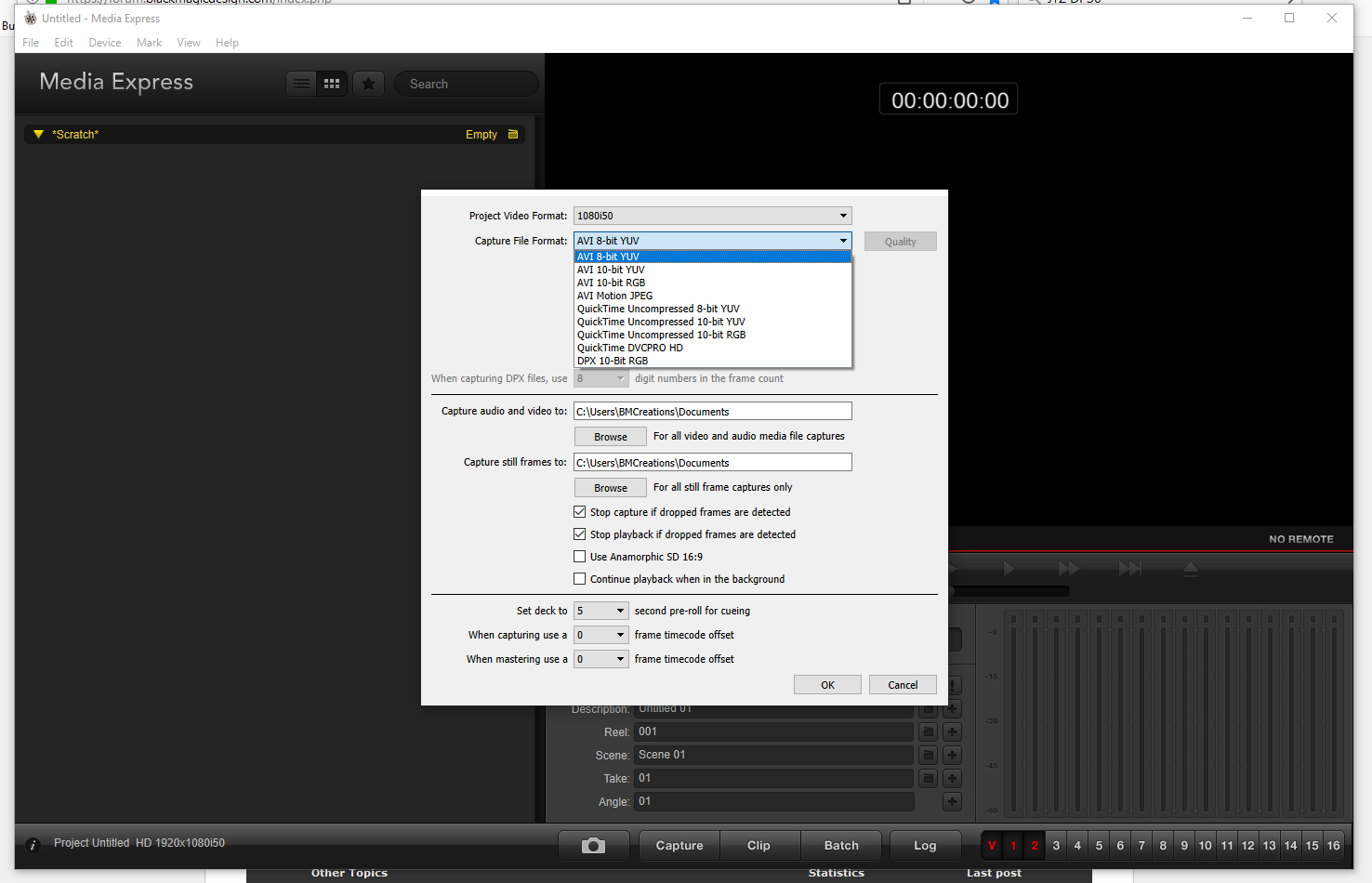The image size is (1372, 883).
Task: Click the Search field
Action: (467, 84)
